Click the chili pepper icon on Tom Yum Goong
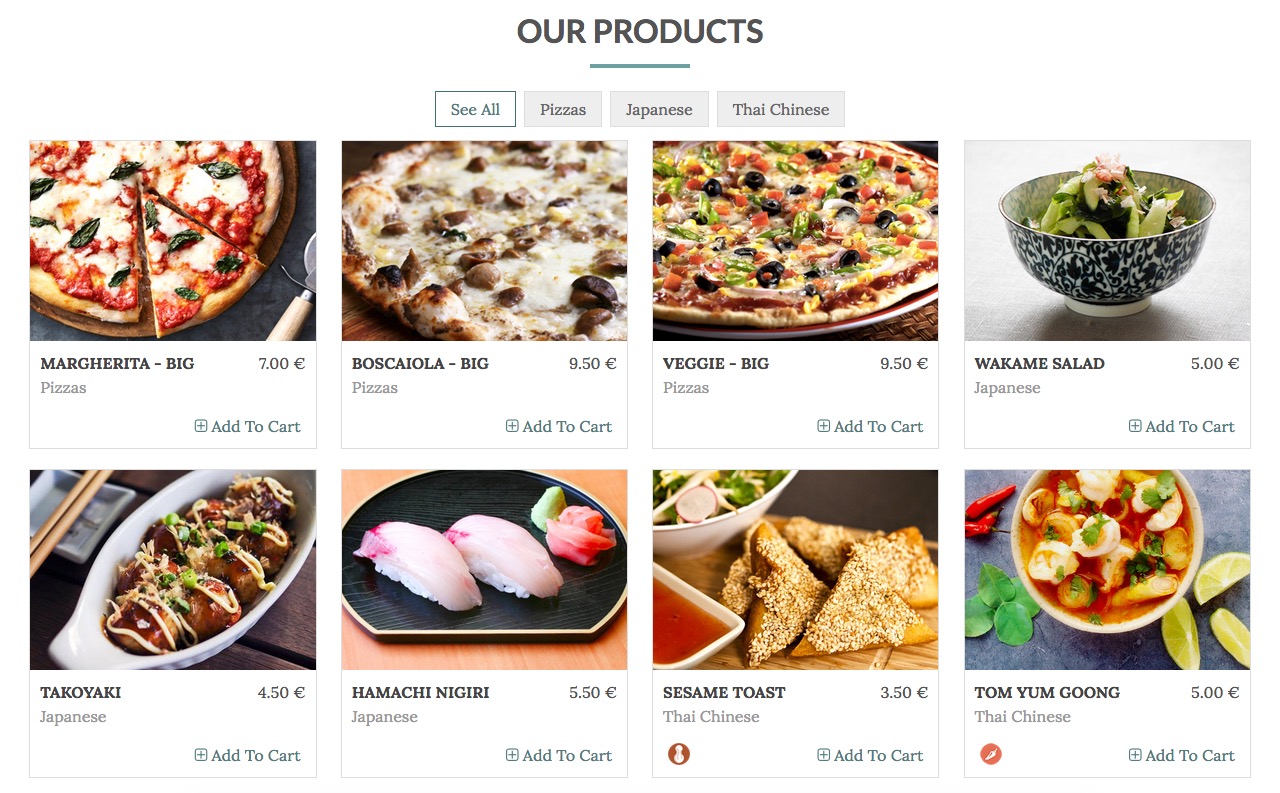Screen dimensions: 1280x793 [x=990, y=754]
